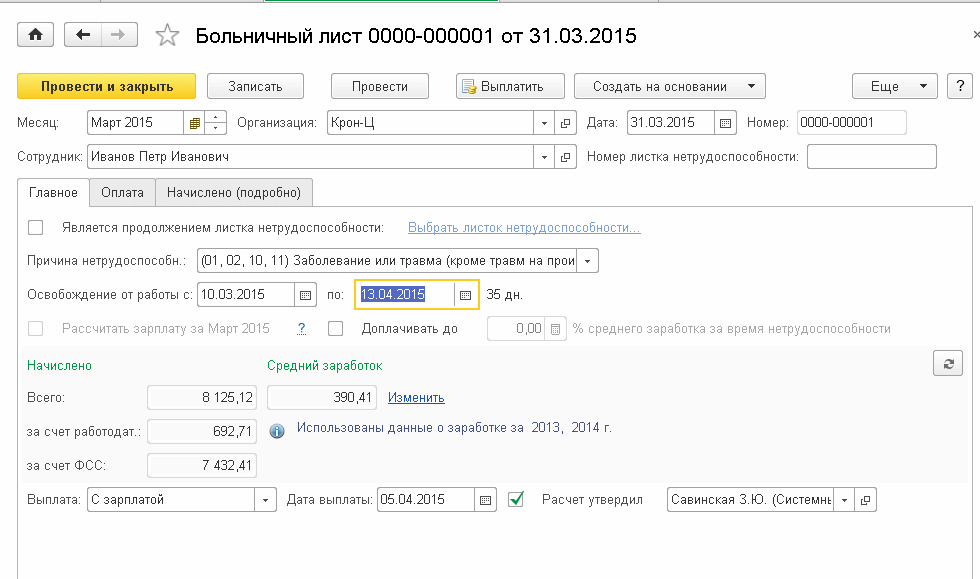This screenshot has height=579, width=980.
Task: Open the document date calendar picker
Action: (725, 123)
